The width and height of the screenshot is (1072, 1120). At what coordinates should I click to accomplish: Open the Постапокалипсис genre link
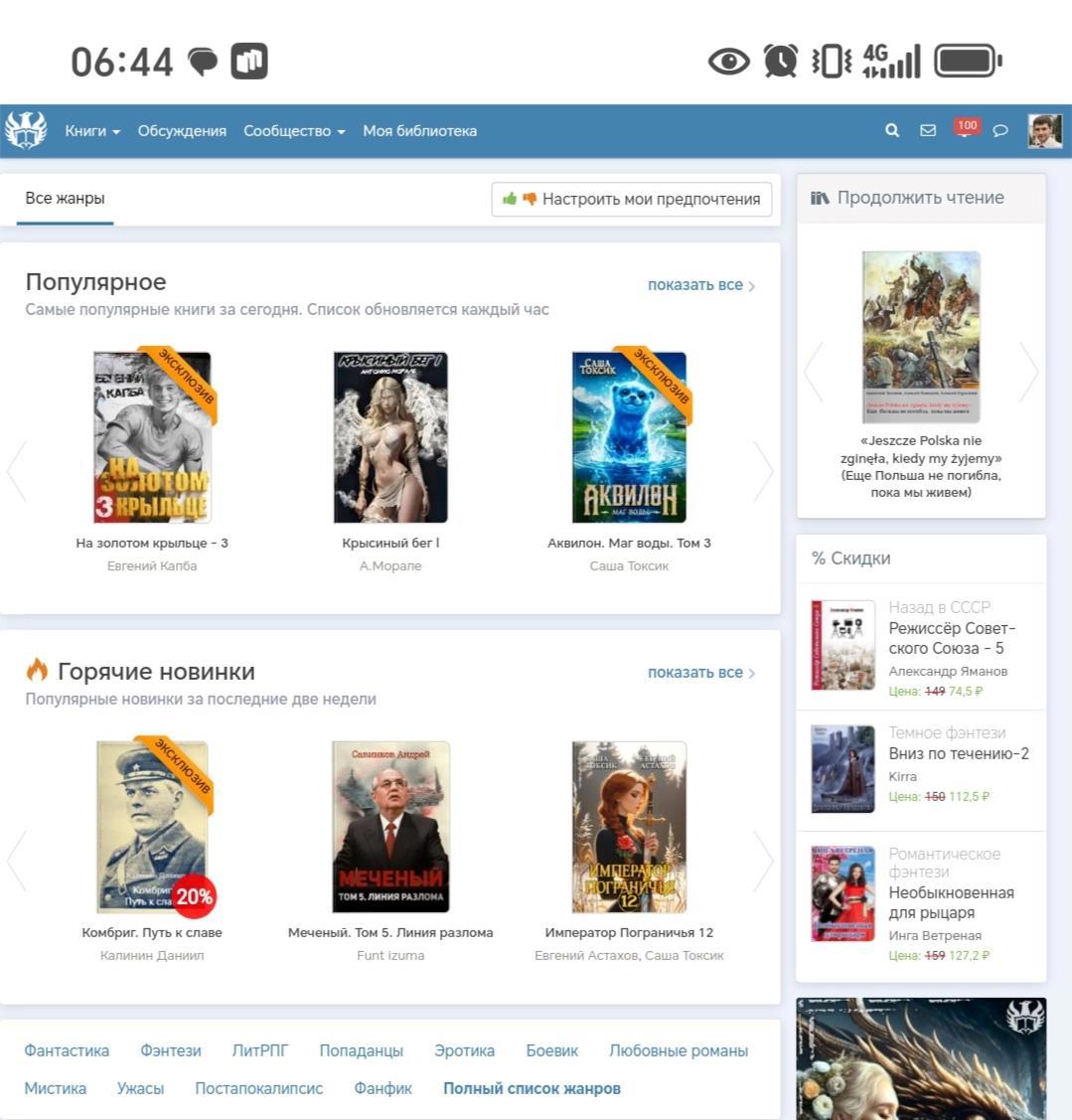click(259, 1088)
